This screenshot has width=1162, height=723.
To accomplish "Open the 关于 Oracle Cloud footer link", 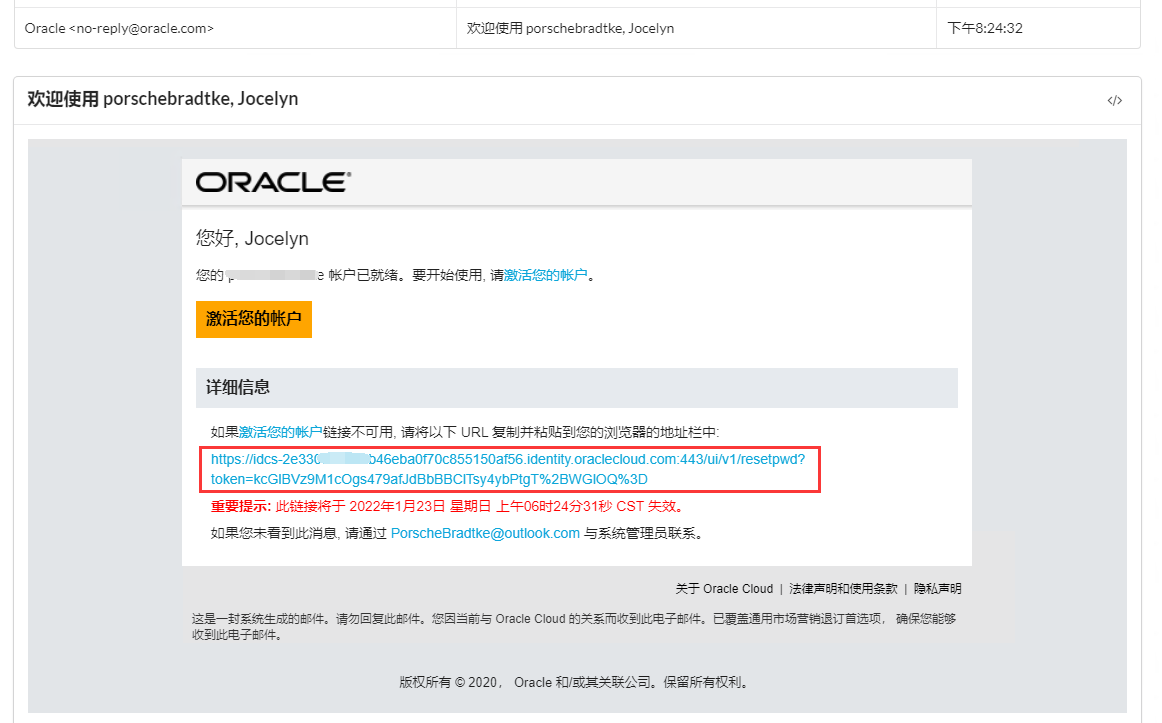I will click(x=724, y=589).
